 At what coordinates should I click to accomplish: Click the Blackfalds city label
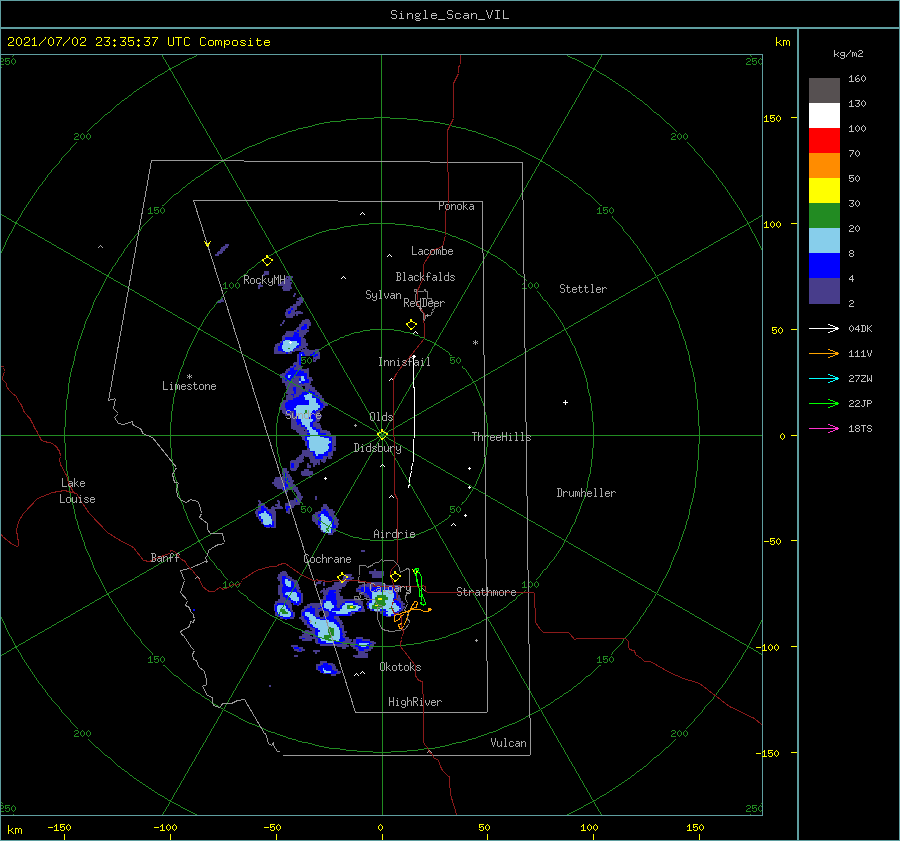[425, 277]
